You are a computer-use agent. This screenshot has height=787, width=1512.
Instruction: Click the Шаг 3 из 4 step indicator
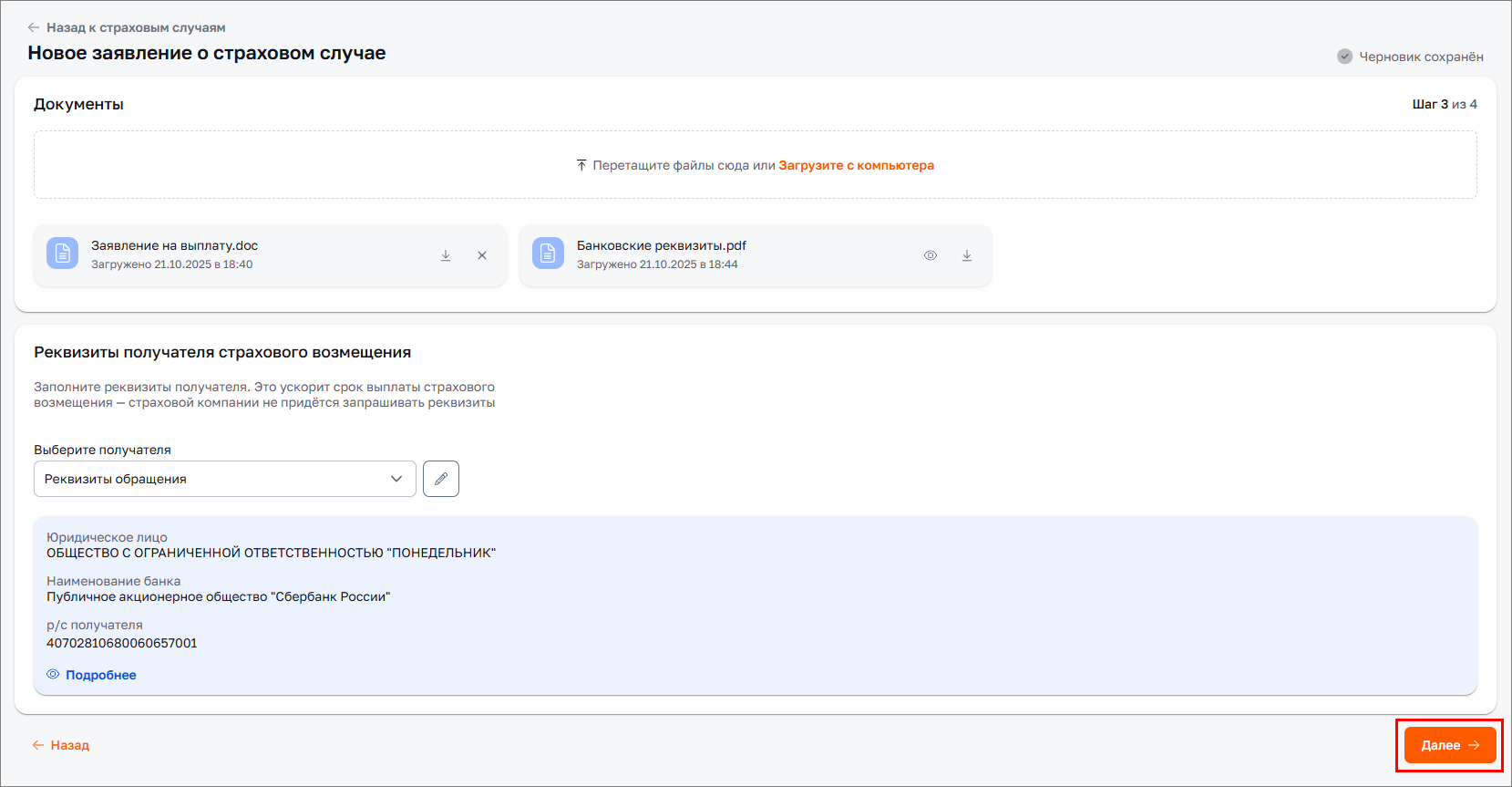1444,104
